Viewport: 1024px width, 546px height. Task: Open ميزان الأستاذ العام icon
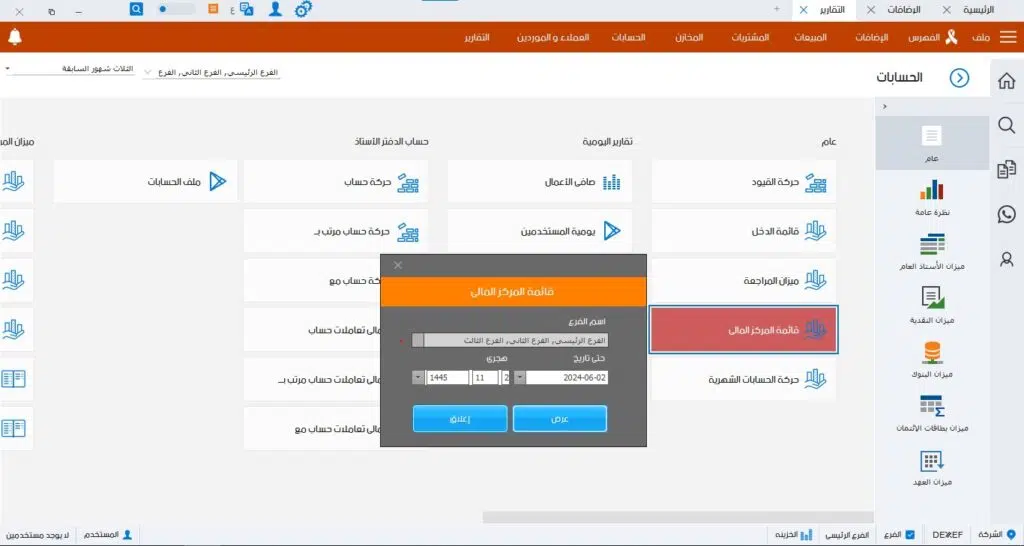pos(932,244)
